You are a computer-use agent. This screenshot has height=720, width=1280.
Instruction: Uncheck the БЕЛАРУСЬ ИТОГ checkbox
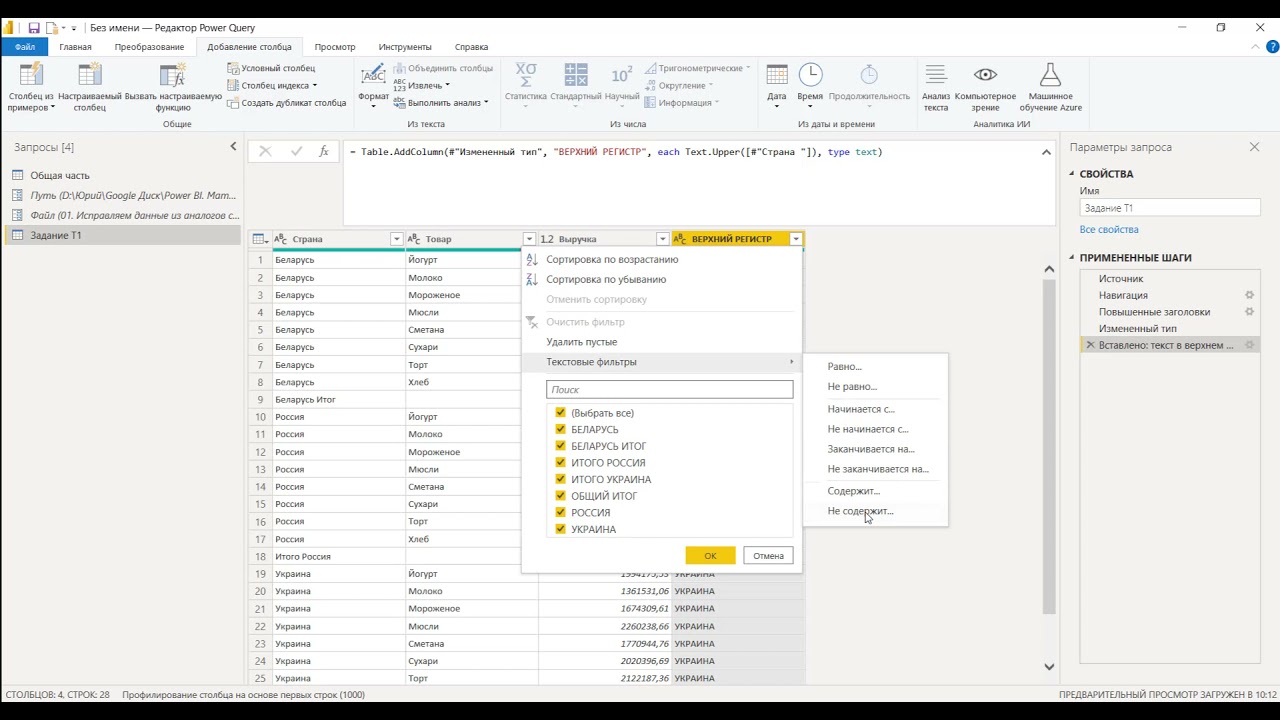click(x=560, y=446)
